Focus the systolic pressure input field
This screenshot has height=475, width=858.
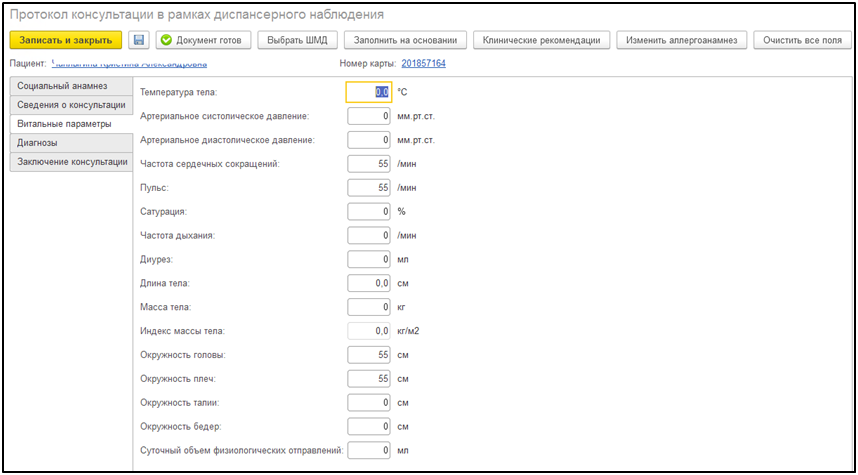[x=369, y=116]
